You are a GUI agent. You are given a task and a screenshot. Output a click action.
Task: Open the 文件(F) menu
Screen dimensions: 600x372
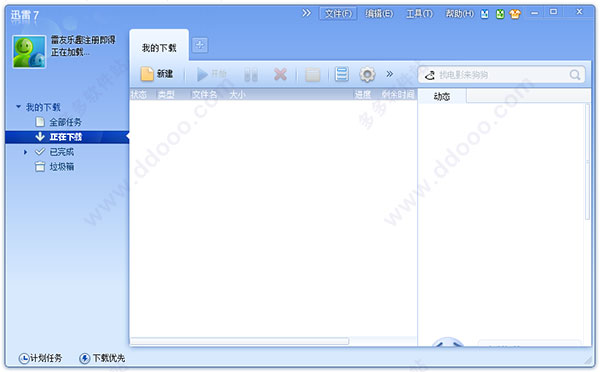point(338,14)
